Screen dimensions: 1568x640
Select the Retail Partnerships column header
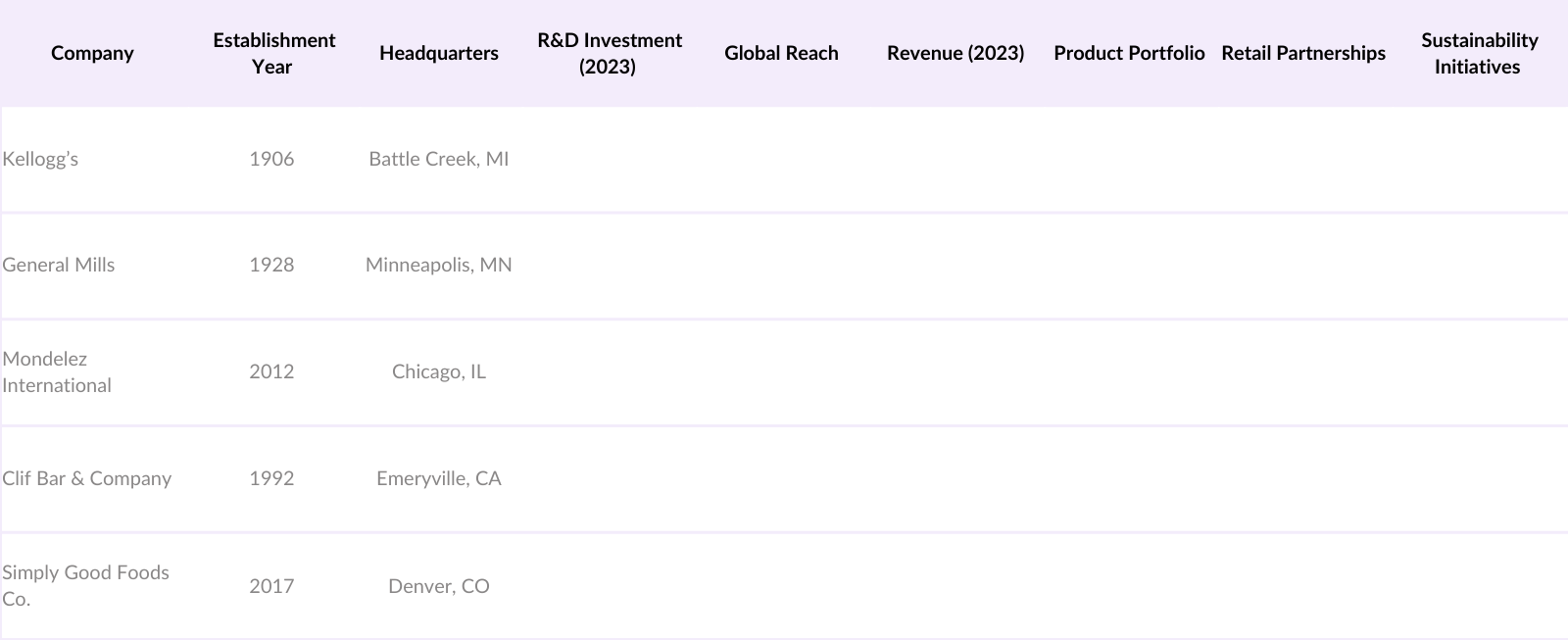pyautogui.click(x=1303, y=53)
